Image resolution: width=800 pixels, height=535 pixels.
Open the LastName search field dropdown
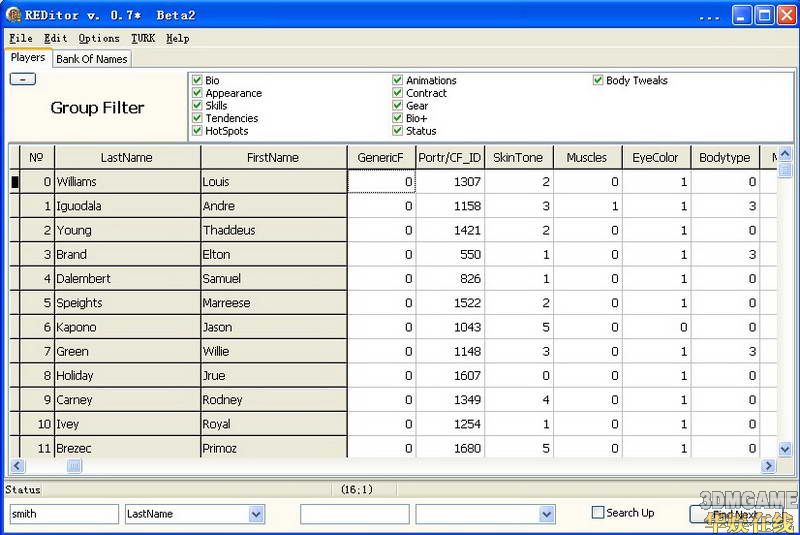click(x=257, y=514)
